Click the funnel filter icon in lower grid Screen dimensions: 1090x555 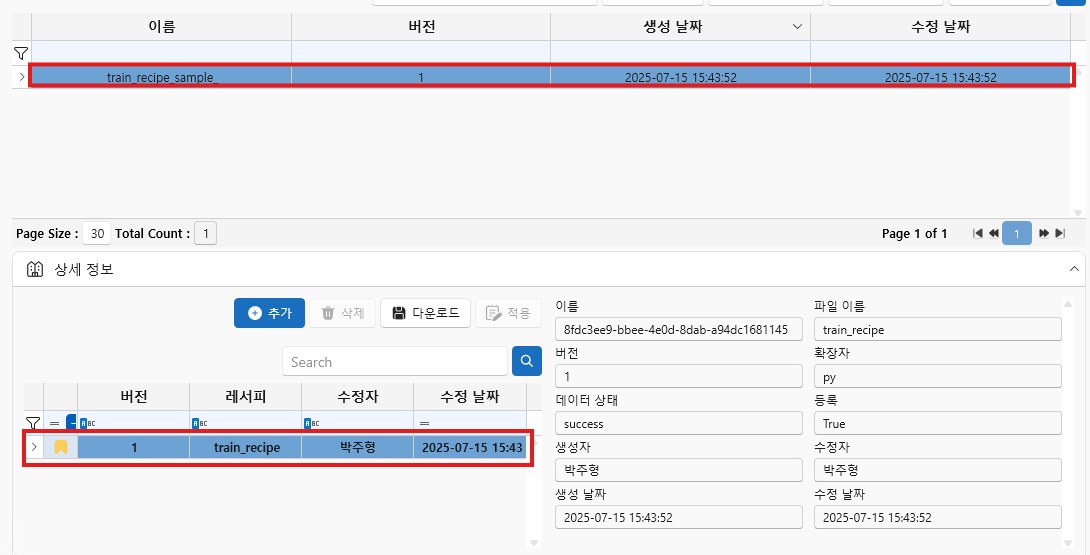(x=33, y=423)
